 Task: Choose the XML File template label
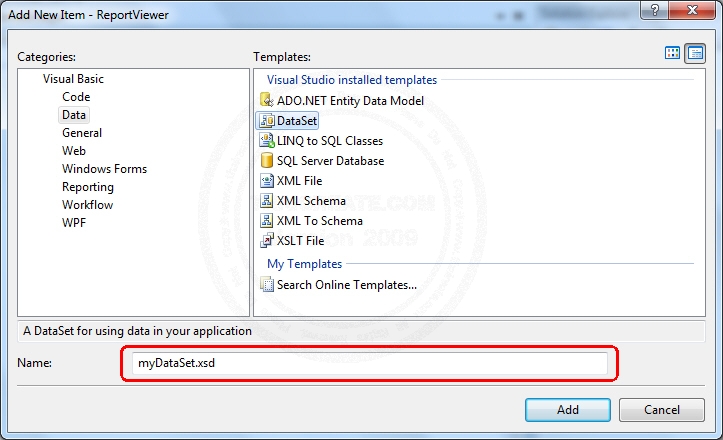tap(299, 181)
